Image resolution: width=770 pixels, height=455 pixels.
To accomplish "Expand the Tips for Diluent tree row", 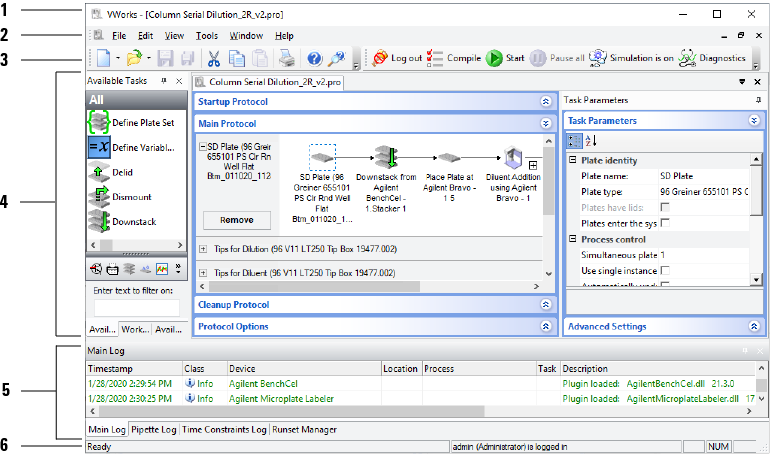I will [203, 272].
